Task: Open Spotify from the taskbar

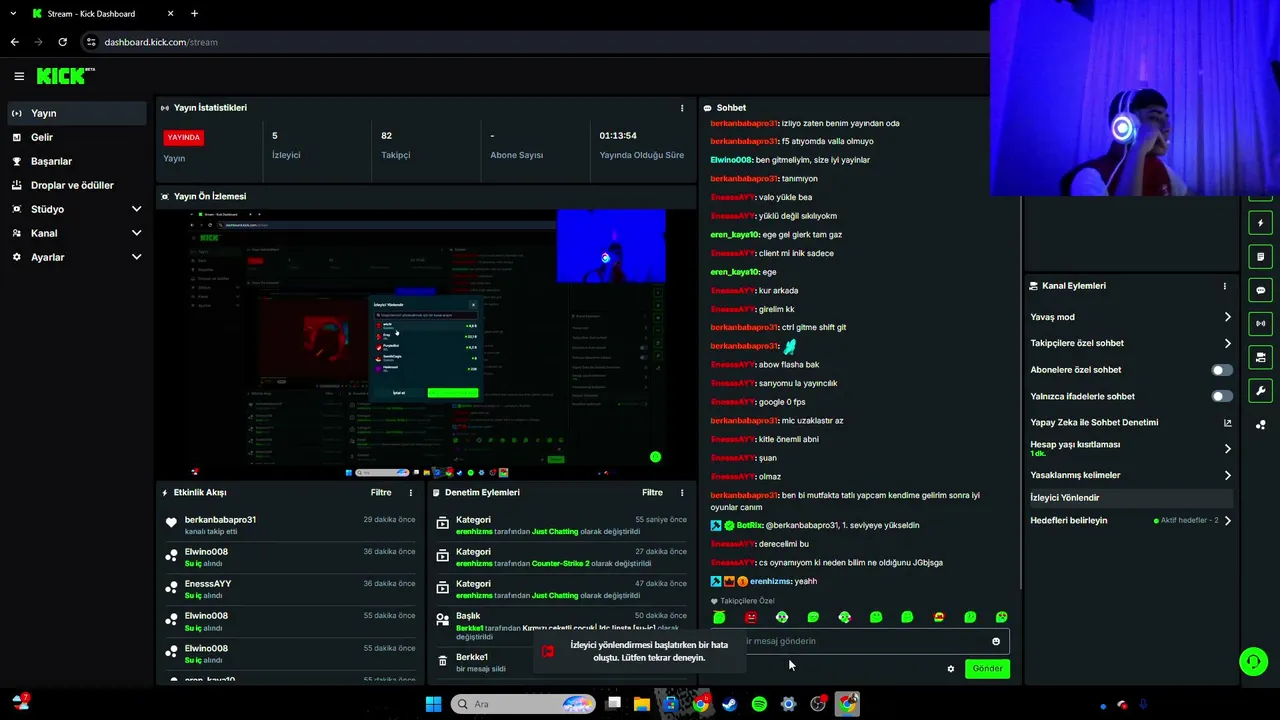Action: click(759, 704)
